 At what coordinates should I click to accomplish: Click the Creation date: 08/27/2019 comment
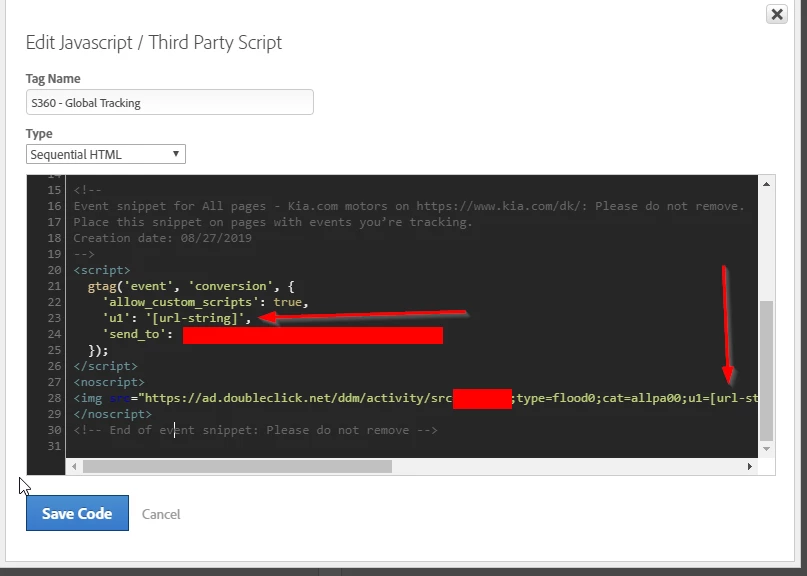pos(163,238)
